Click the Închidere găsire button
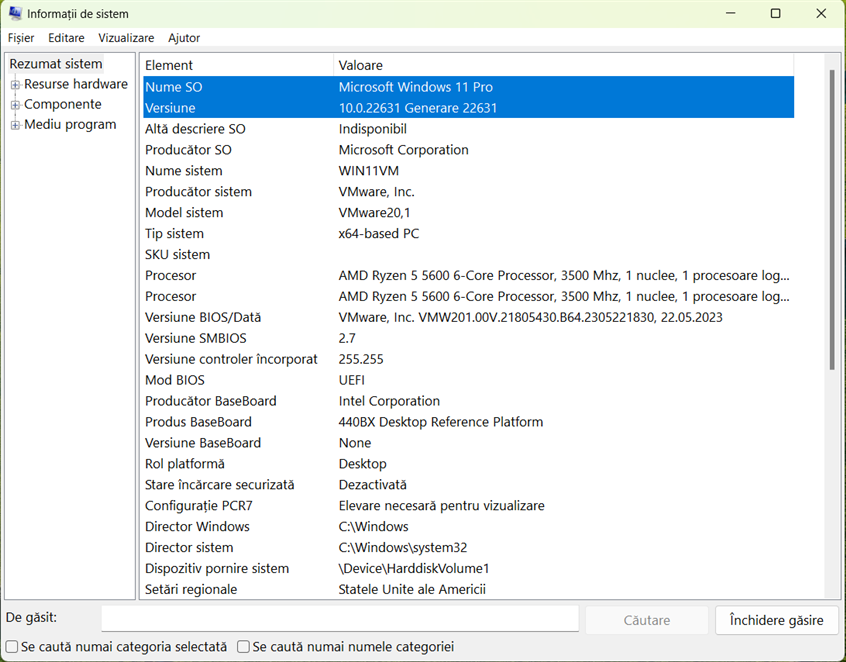The height and width of the screenshot is (662, 846). point(776,620)
